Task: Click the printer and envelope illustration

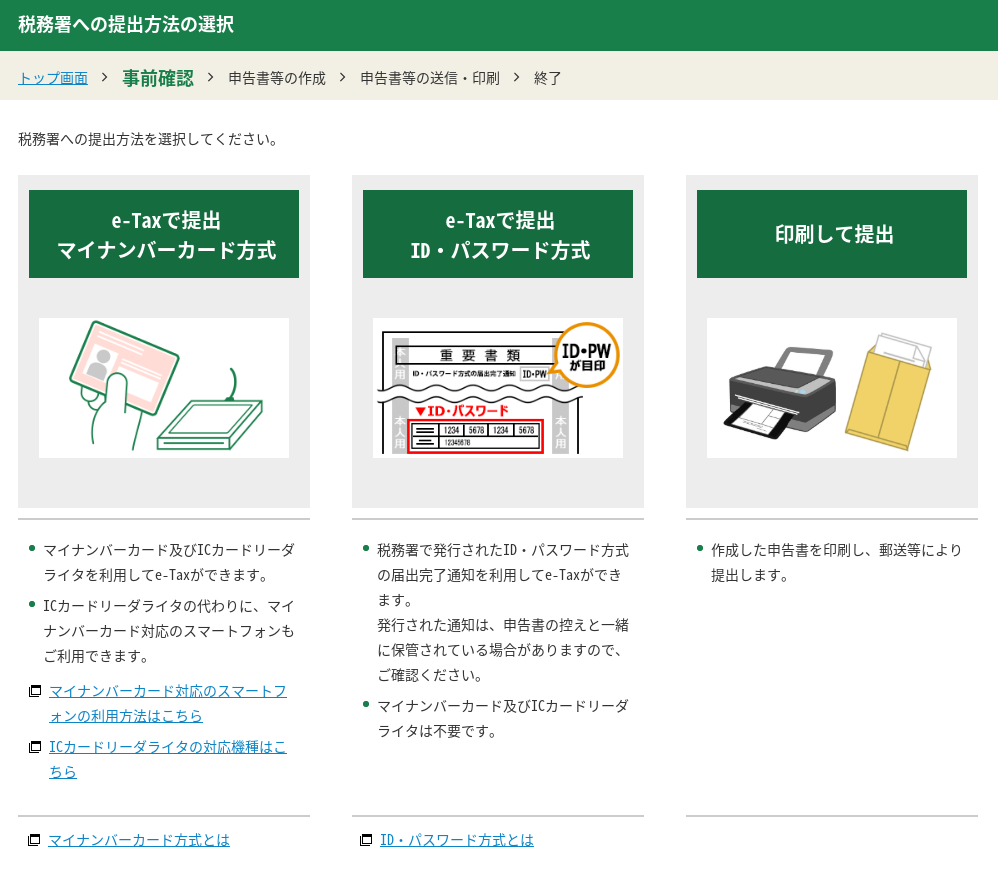Action: click(832, 388)
